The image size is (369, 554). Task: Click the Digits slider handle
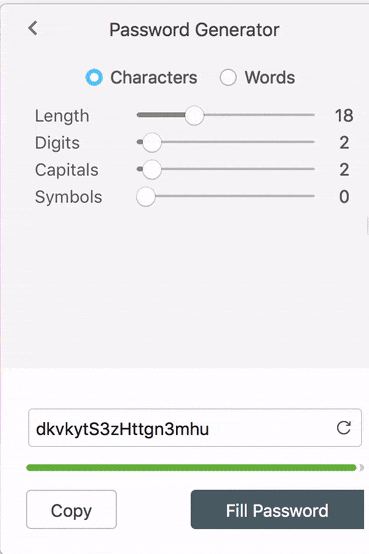coord(152,142)
